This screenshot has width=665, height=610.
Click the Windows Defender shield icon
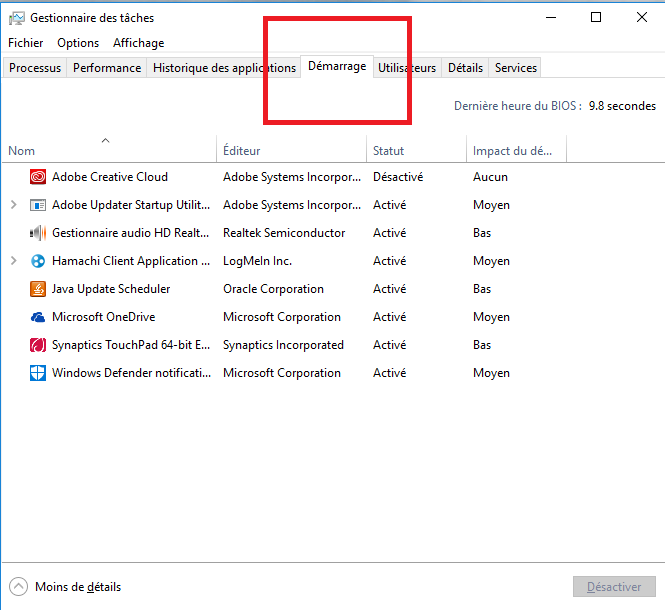38,373
